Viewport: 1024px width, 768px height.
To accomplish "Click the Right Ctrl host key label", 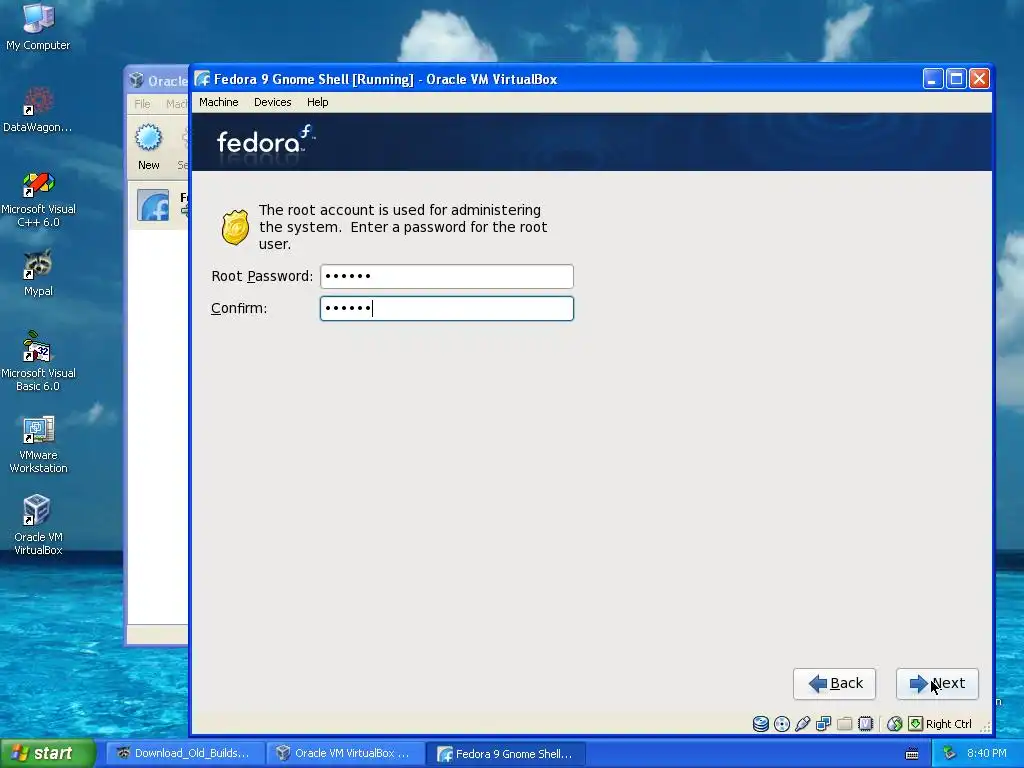I will coord(949,724).
